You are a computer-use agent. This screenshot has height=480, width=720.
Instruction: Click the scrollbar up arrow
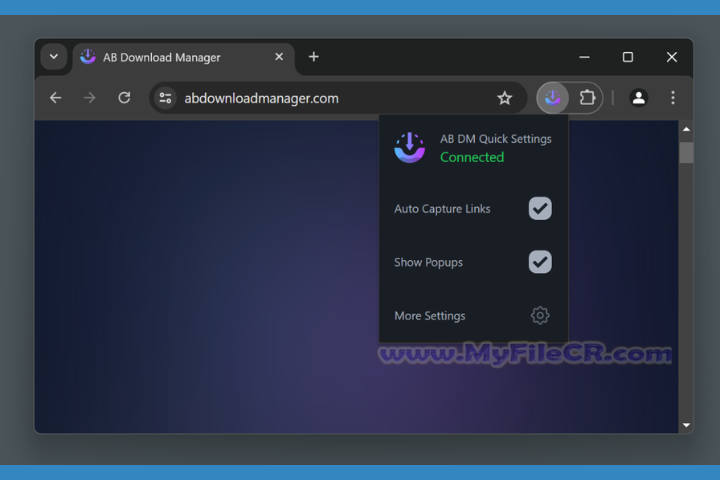686,129
